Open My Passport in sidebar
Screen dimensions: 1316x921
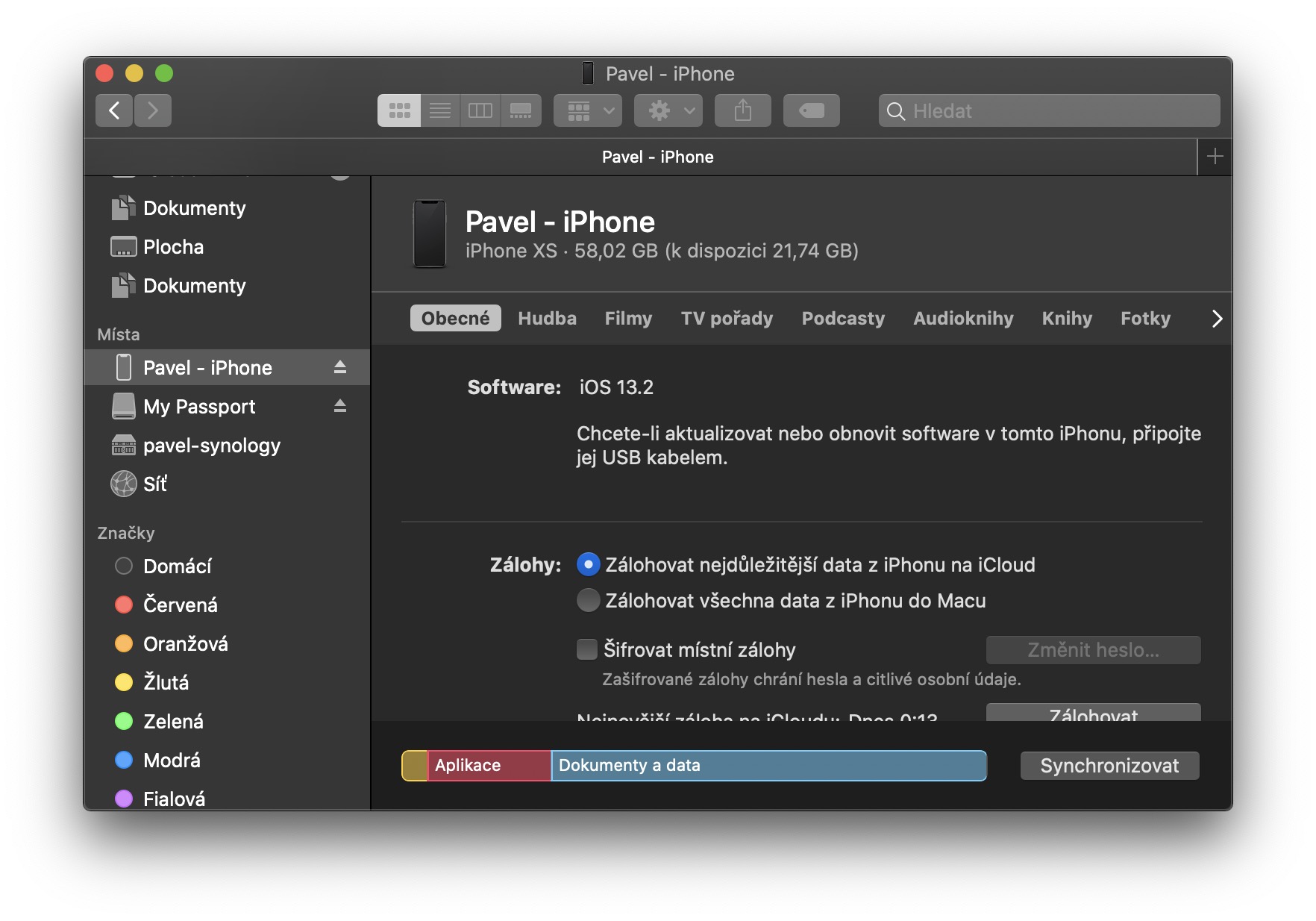(227, 406)
